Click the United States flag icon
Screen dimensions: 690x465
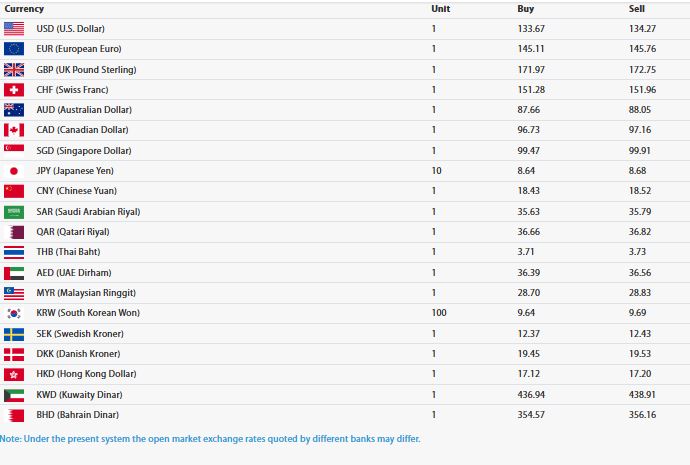tap(14, 29)
